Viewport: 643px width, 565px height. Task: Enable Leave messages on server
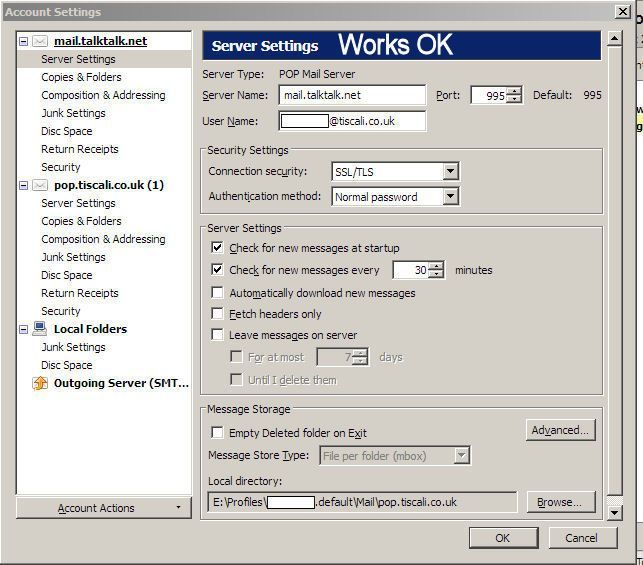pyautogui.click(x=217, y=335)
